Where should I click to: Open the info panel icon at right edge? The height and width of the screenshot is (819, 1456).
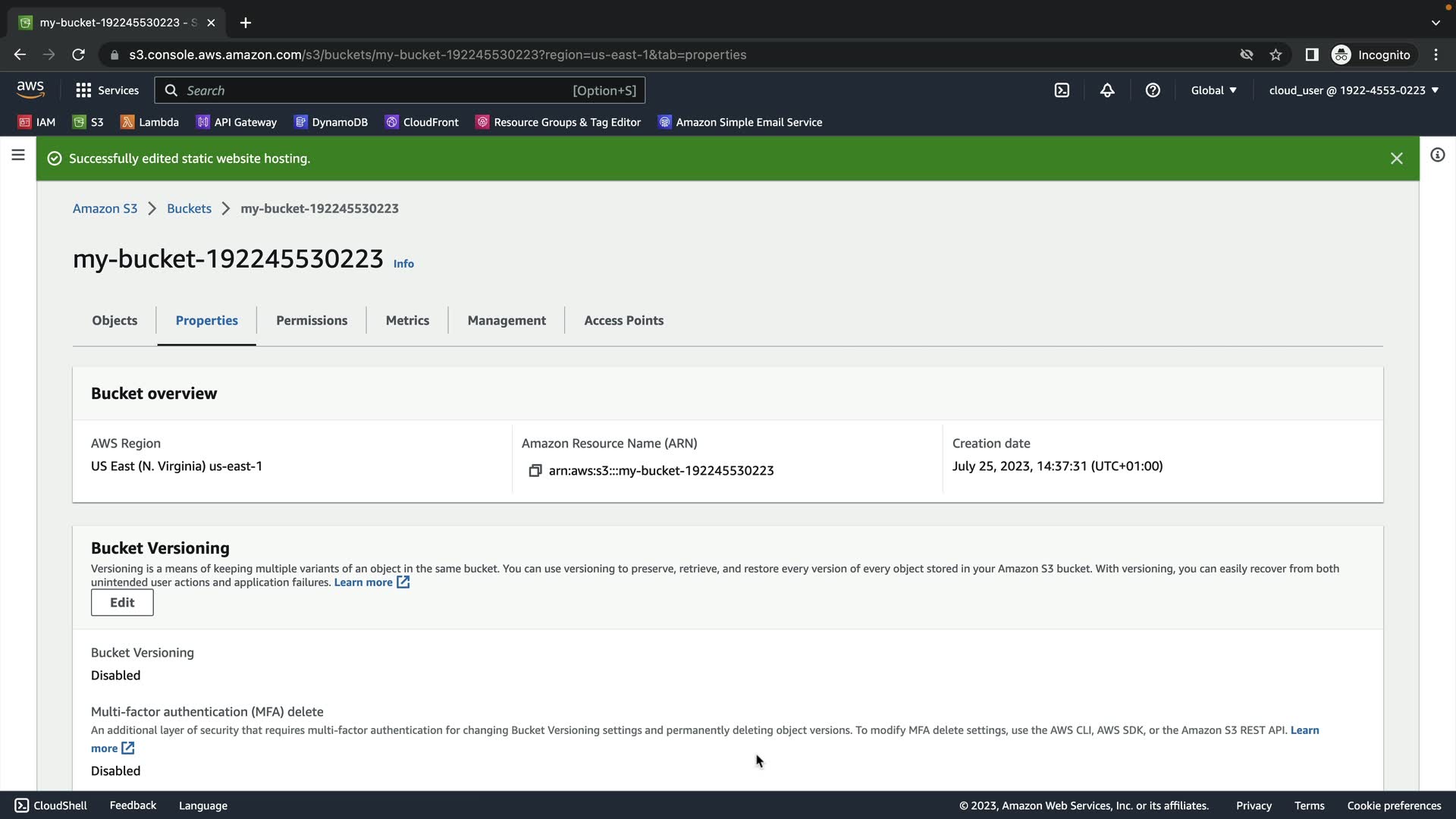[1437, 155]
